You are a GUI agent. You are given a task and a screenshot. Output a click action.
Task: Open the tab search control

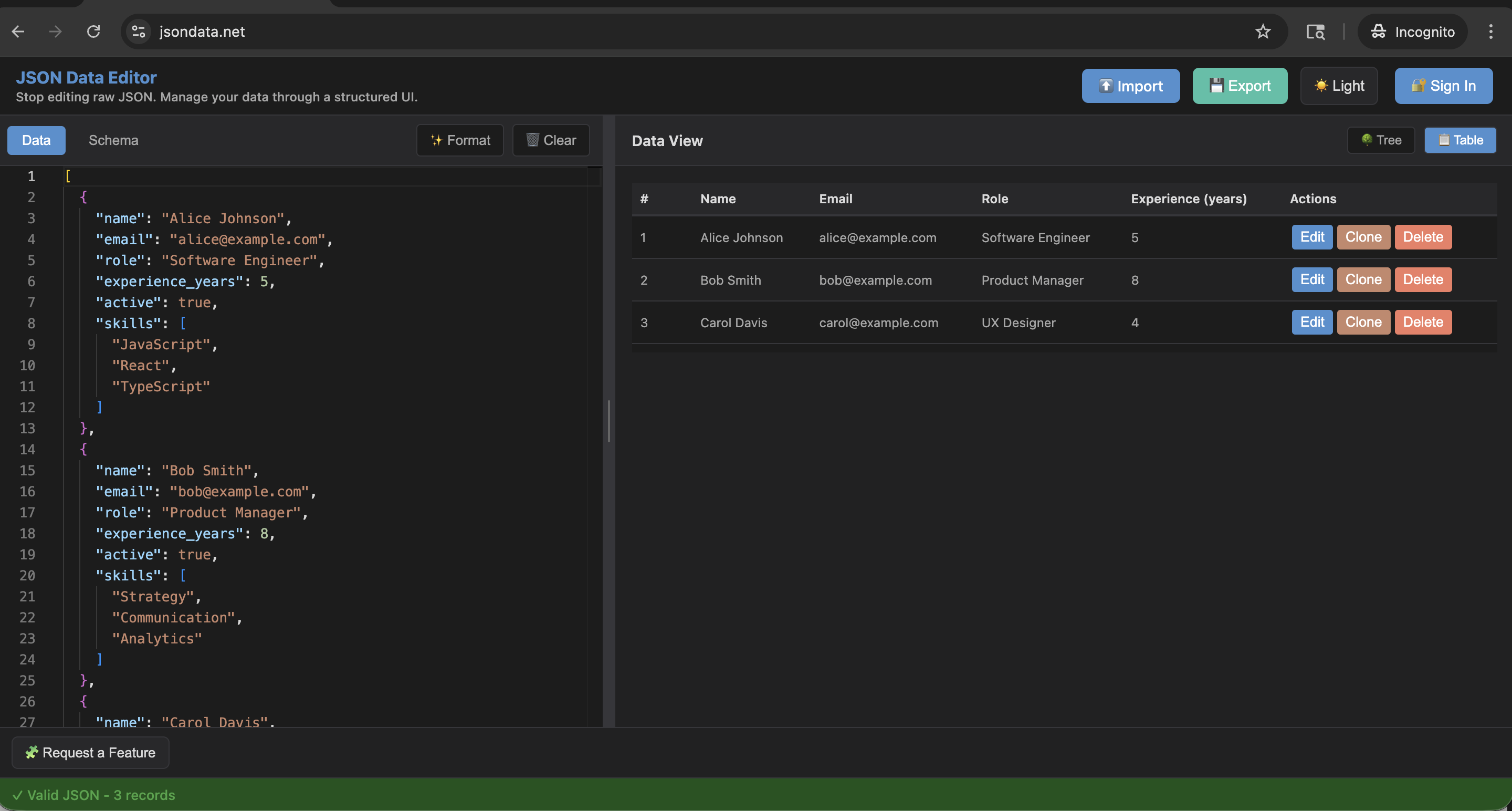pos(1315,31)
